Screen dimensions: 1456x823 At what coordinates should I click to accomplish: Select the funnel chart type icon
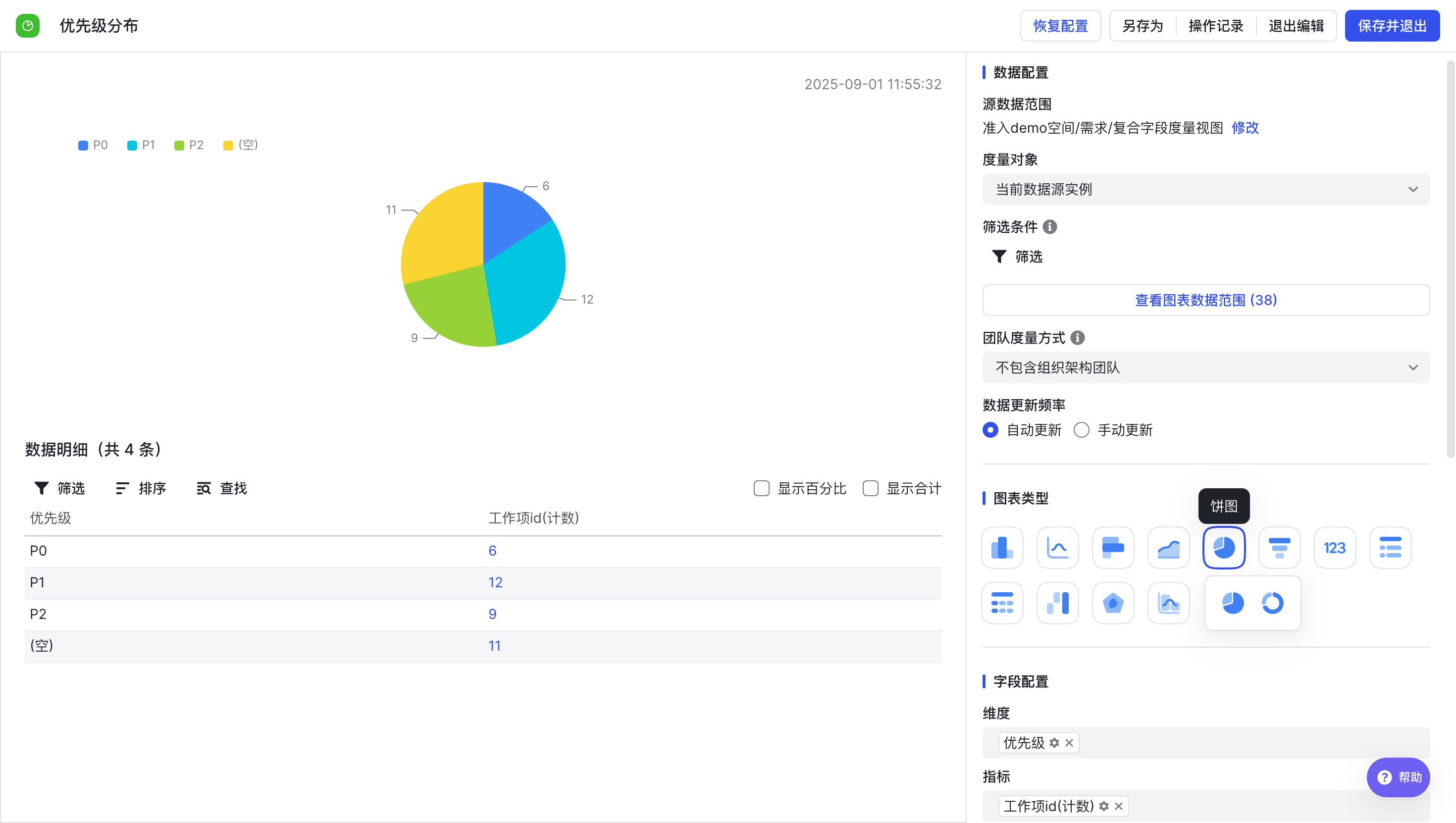coord(1279,547)
